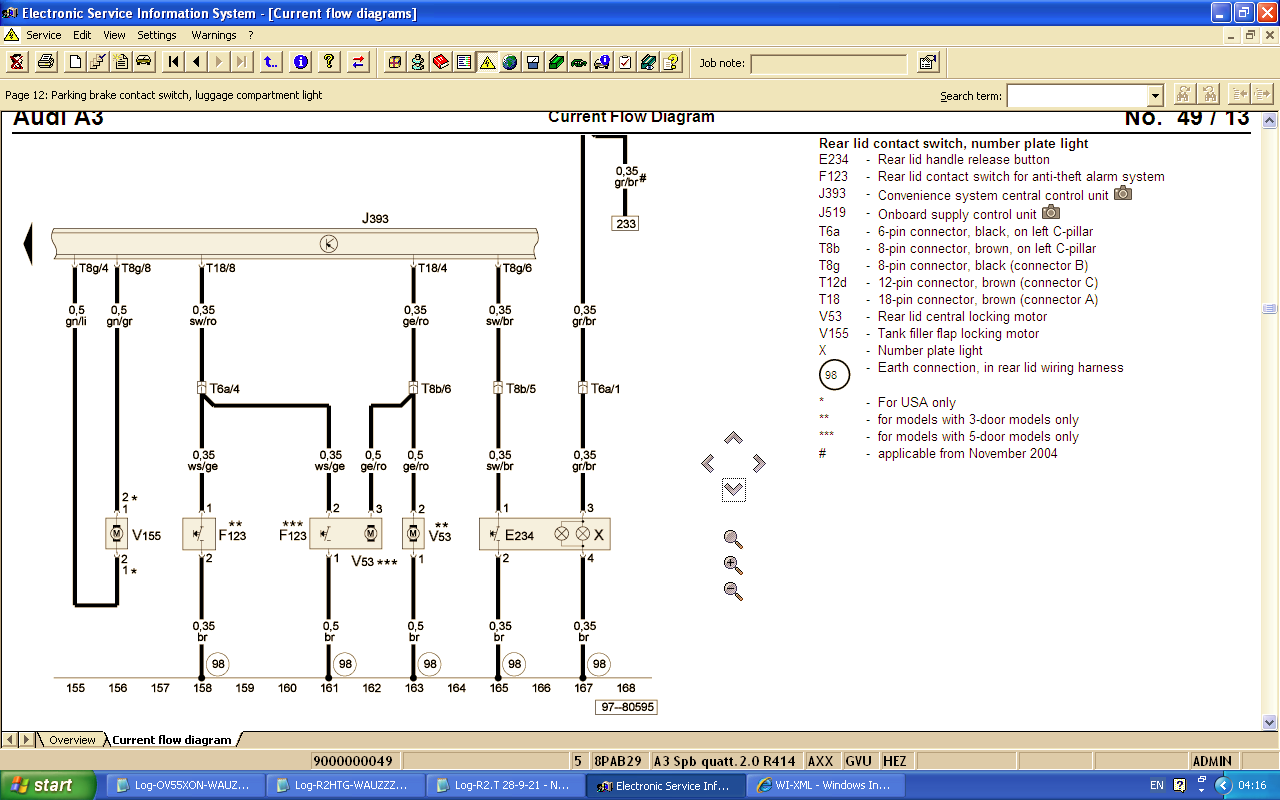Click the yellow warning triangle toolbar icon

(x=487, y=62)
